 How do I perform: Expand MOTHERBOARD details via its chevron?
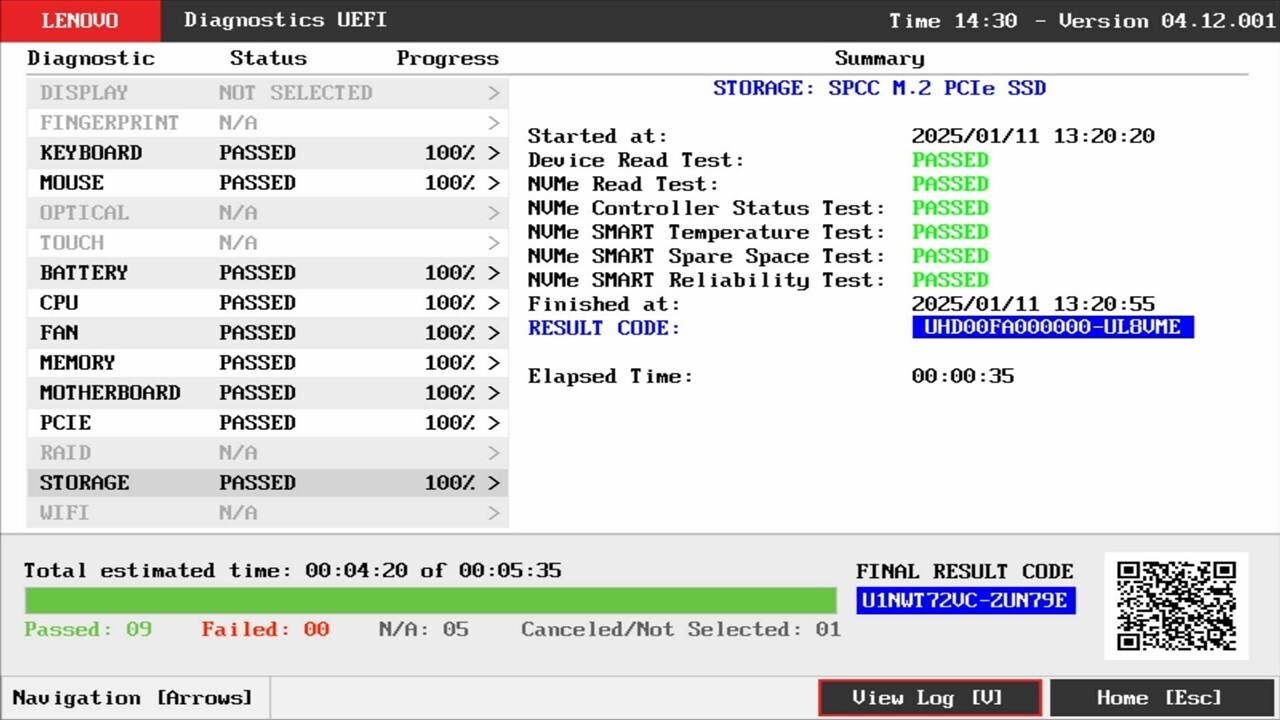(x=494, y=393)
